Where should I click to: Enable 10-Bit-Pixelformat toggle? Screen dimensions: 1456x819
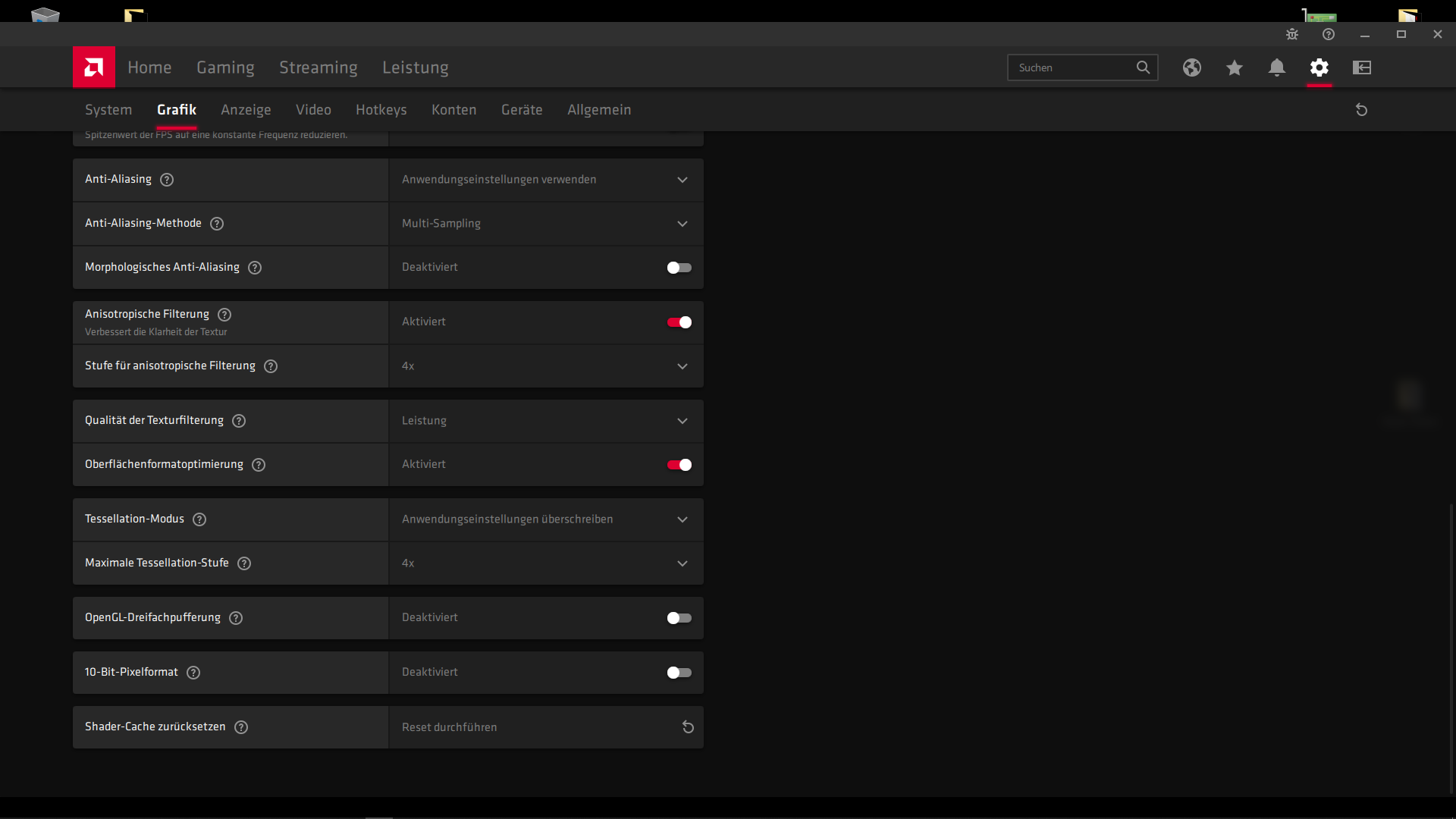(x=679, y=673)
